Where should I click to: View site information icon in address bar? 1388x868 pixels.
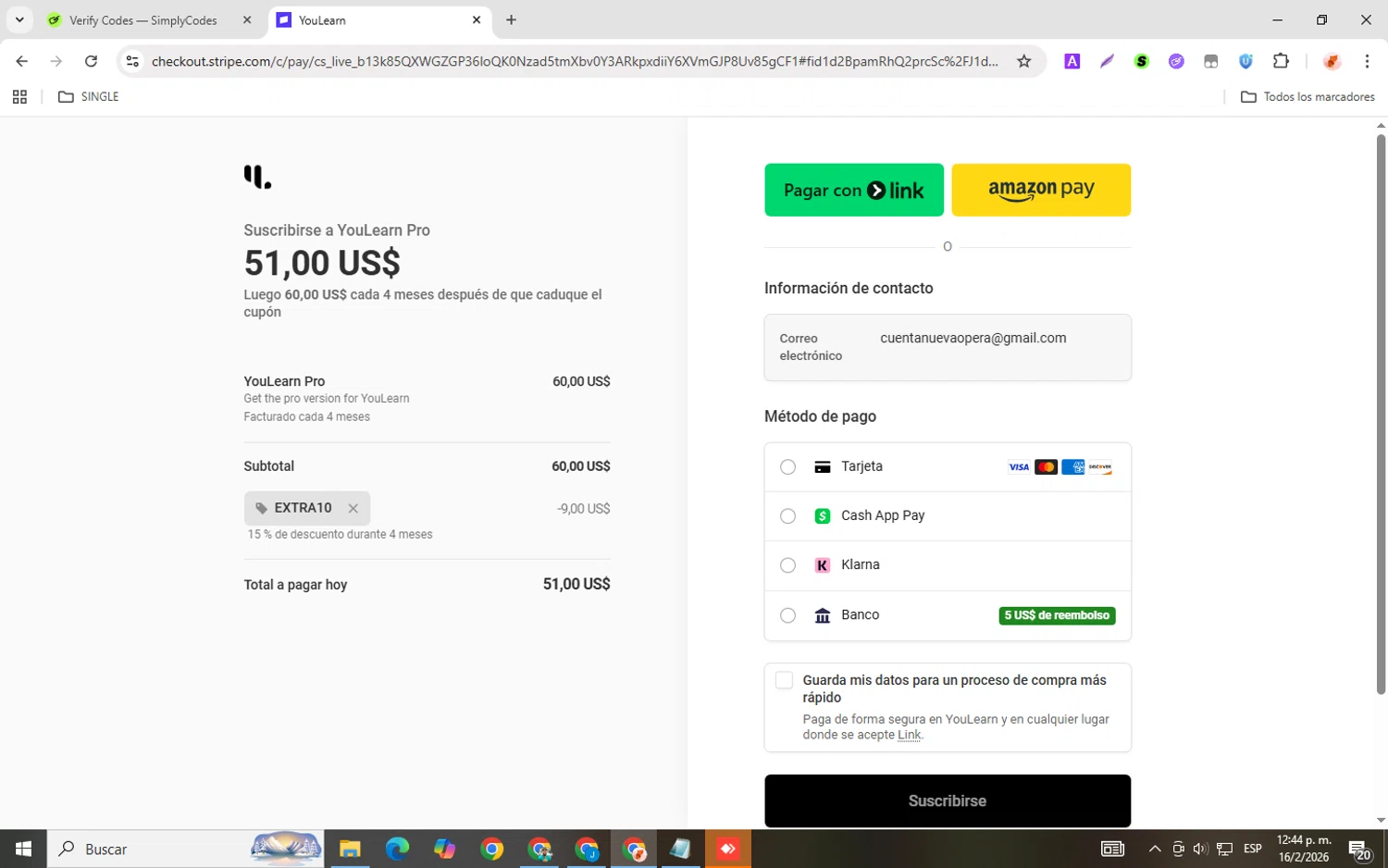pyautogui.click(x=132, y=61)
